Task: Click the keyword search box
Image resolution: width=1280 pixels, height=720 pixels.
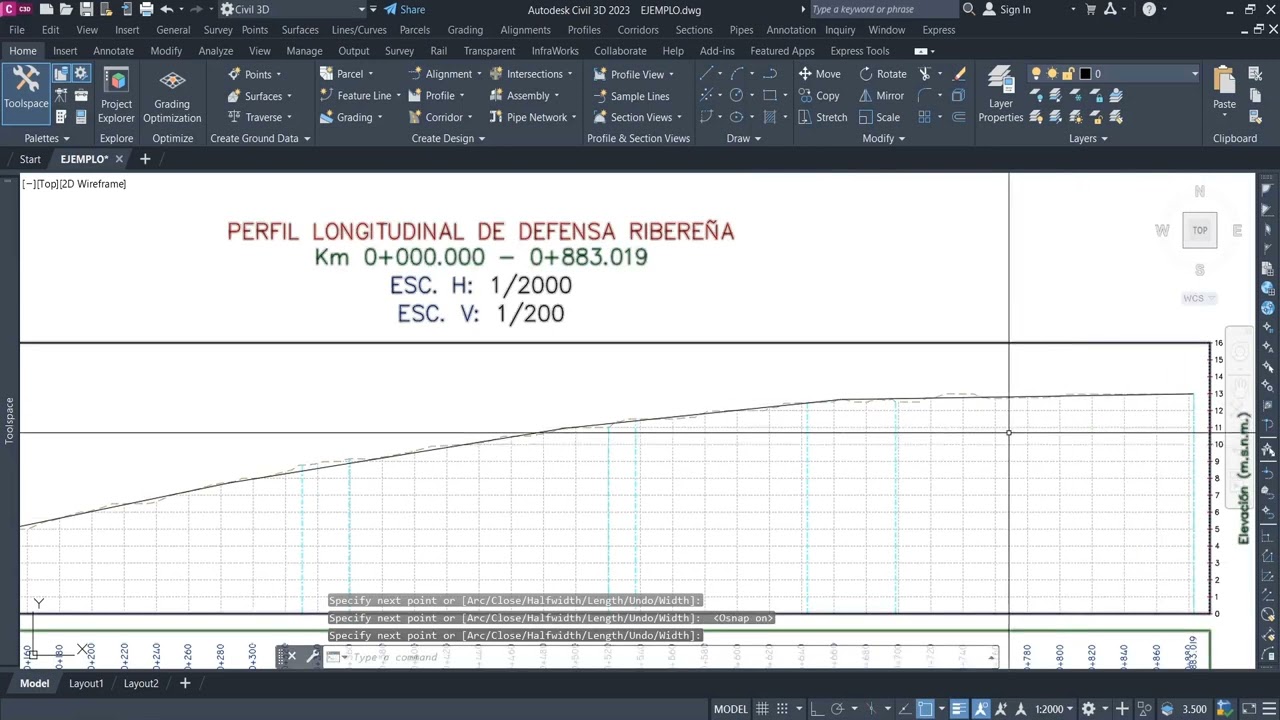Action: 883,10
